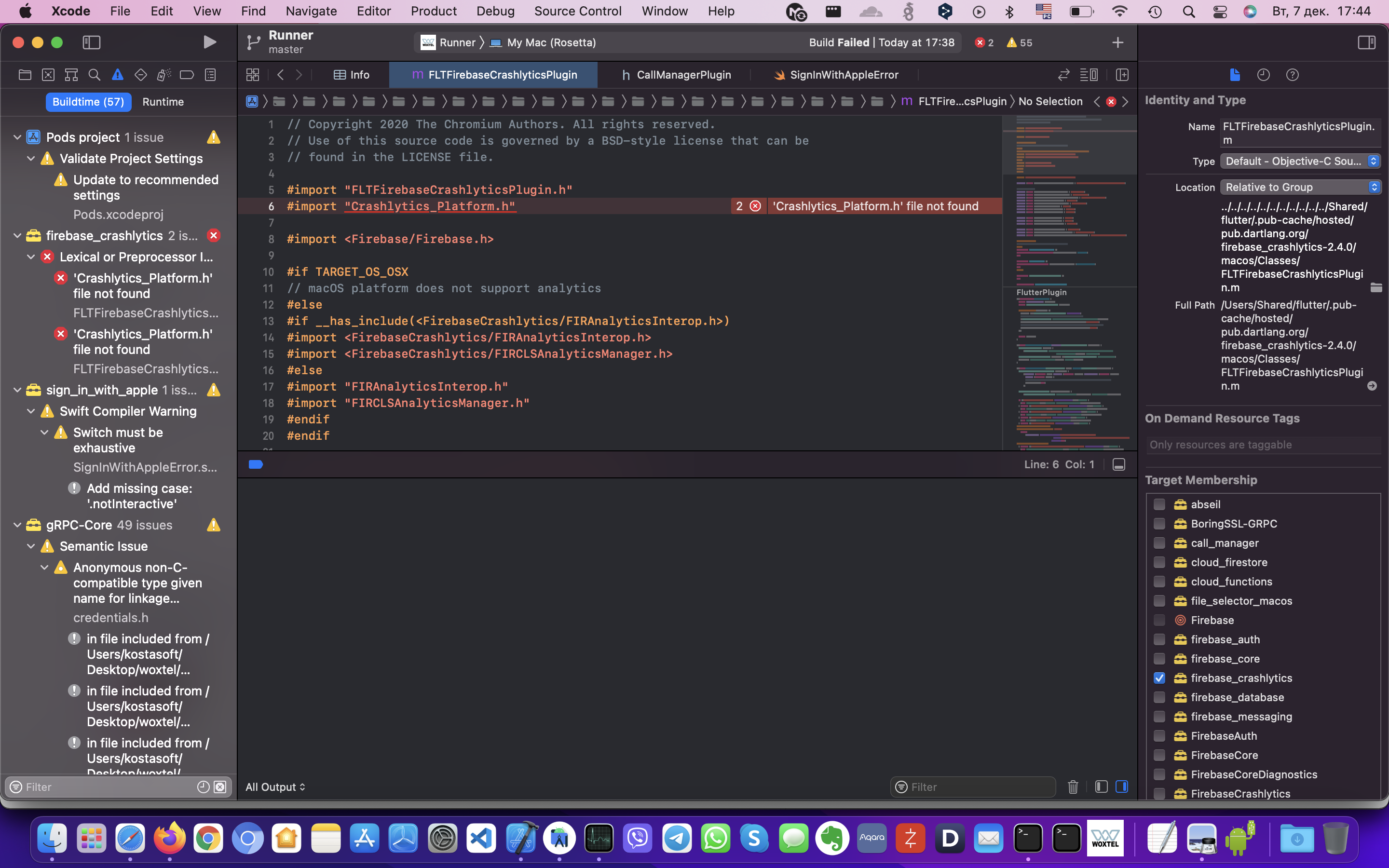This screenshot has height=868, width=1389.
Task: Open the file Type dropdown
Action: click(1300, 162)
